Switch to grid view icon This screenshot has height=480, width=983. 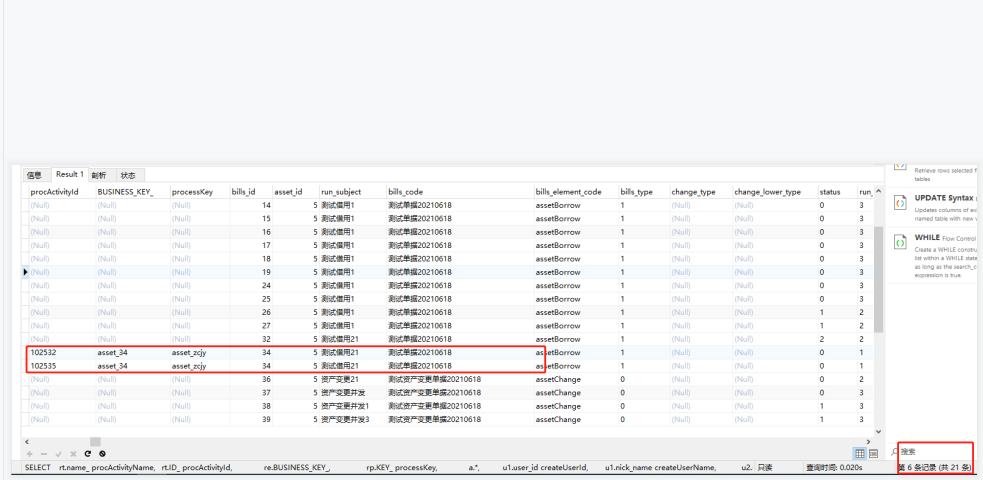pos(860,453)
